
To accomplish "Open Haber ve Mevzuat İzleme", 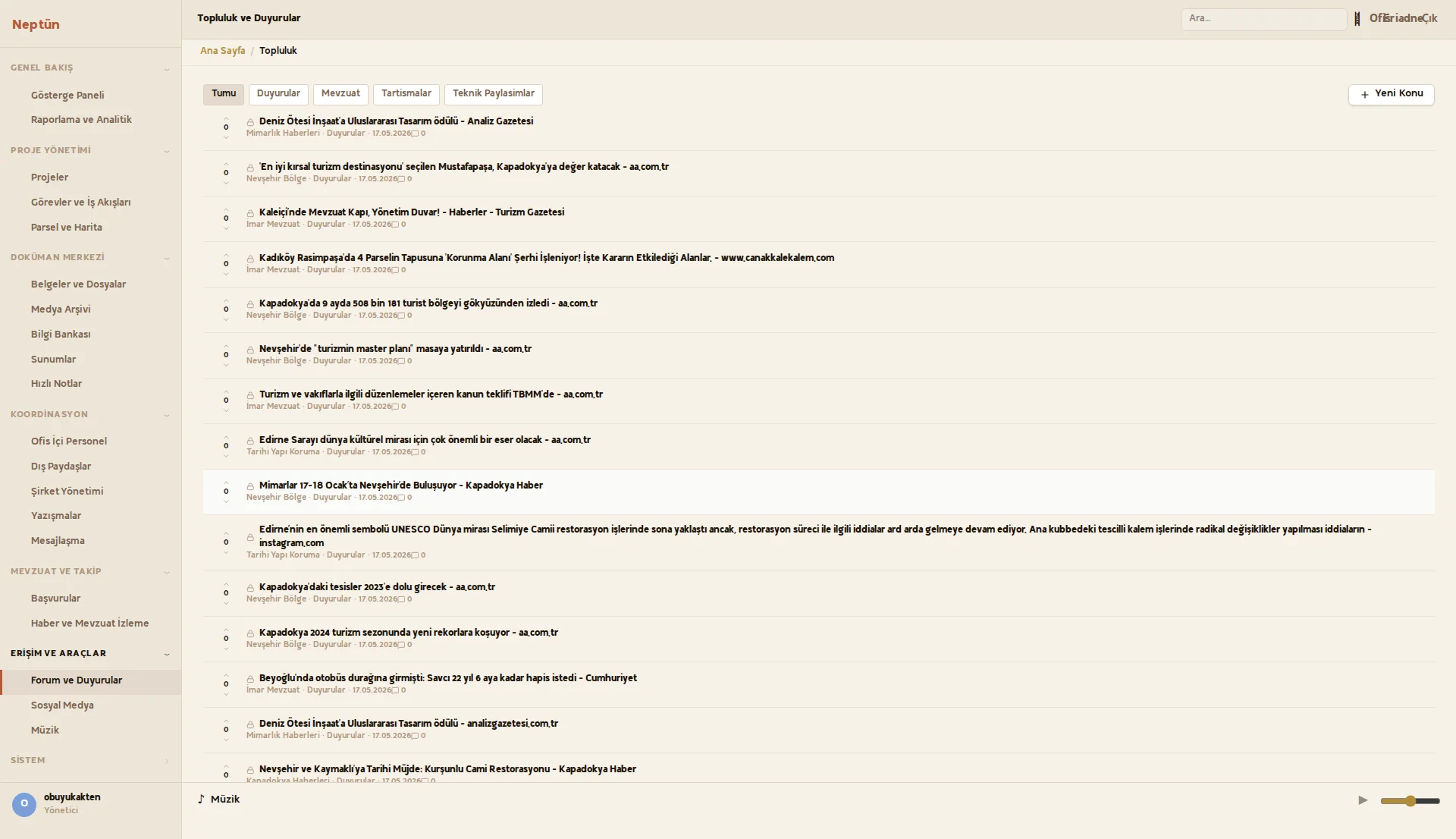I will (x=91, y=623).
